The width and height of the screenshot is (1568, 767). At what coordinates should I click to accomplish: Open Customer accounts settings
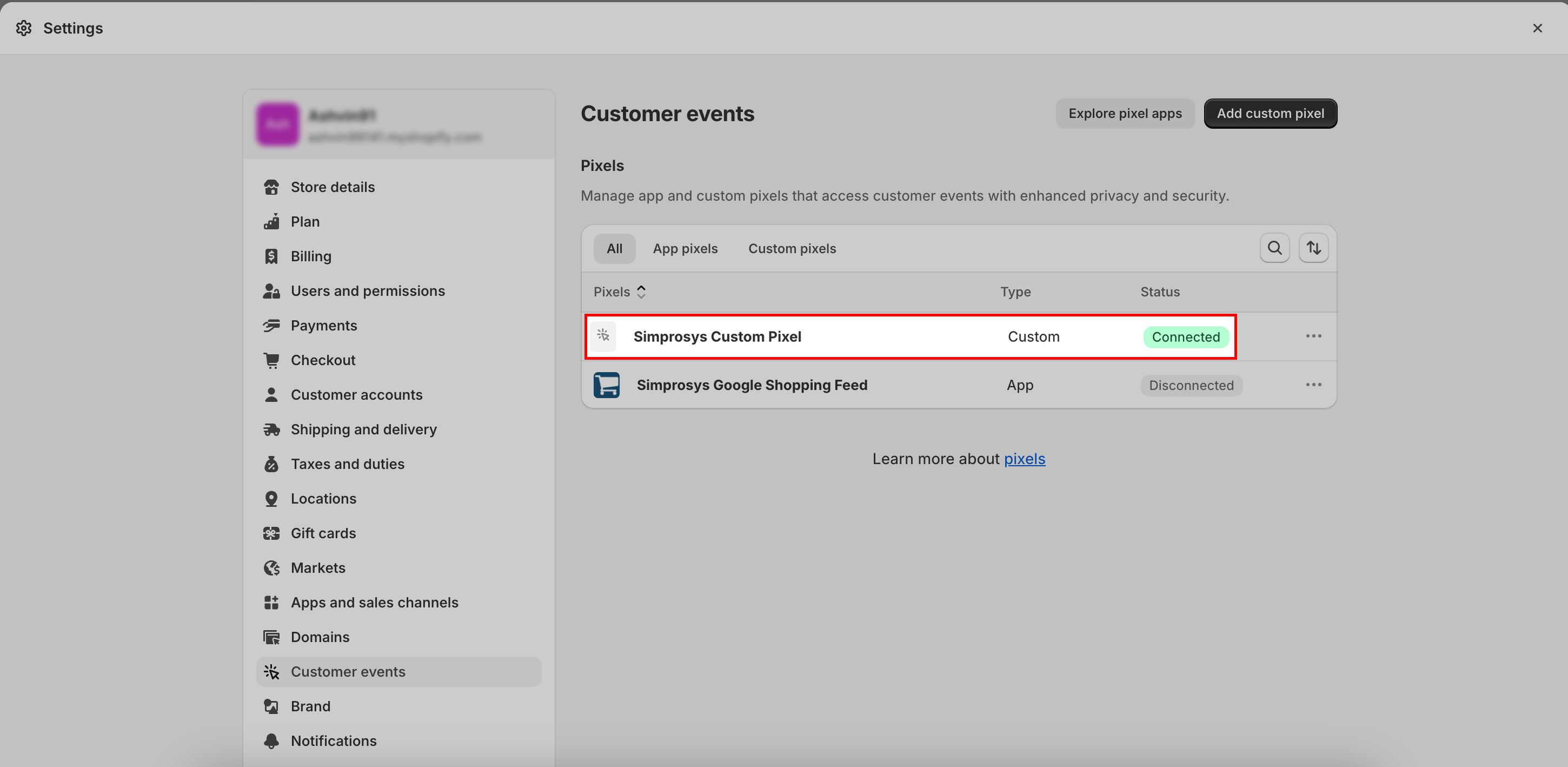(398, 395)
